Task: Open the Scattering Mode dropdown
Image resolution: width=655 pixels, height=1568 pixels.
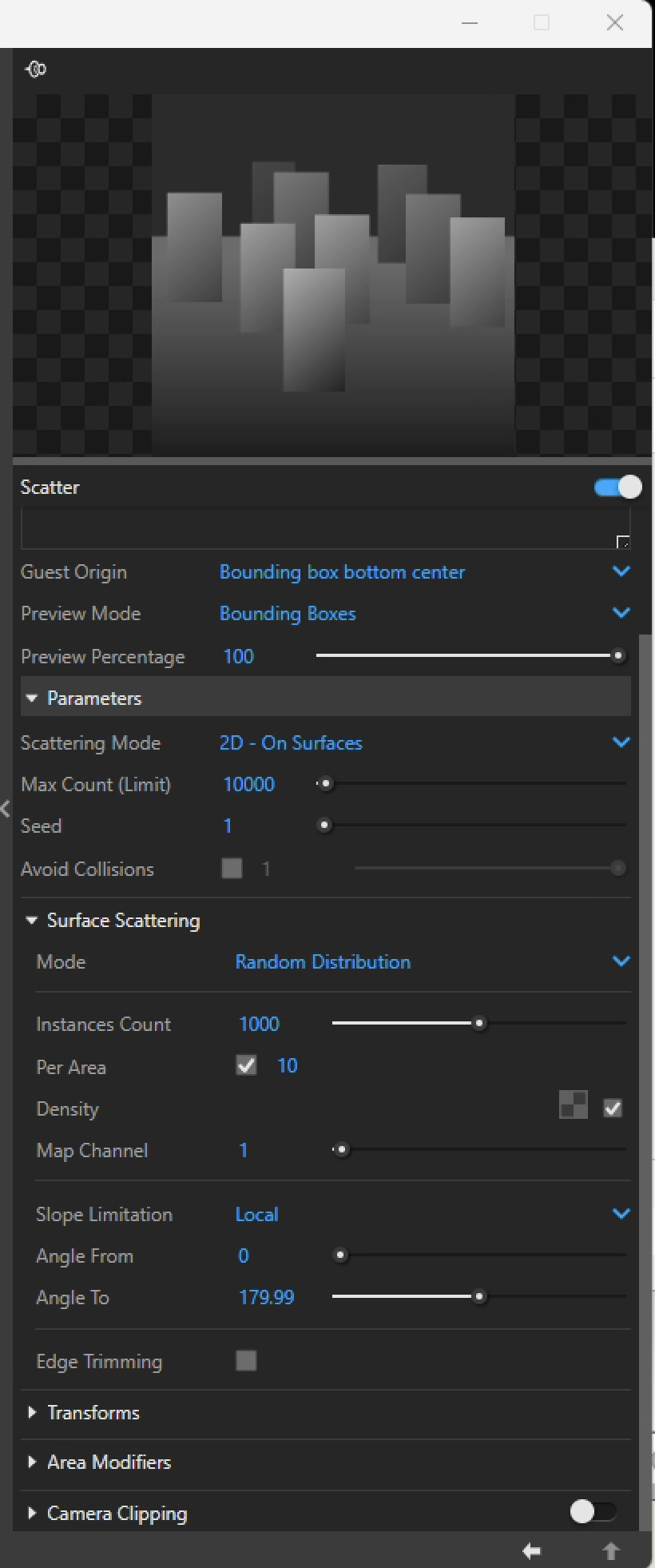Action: pos(621,742)
